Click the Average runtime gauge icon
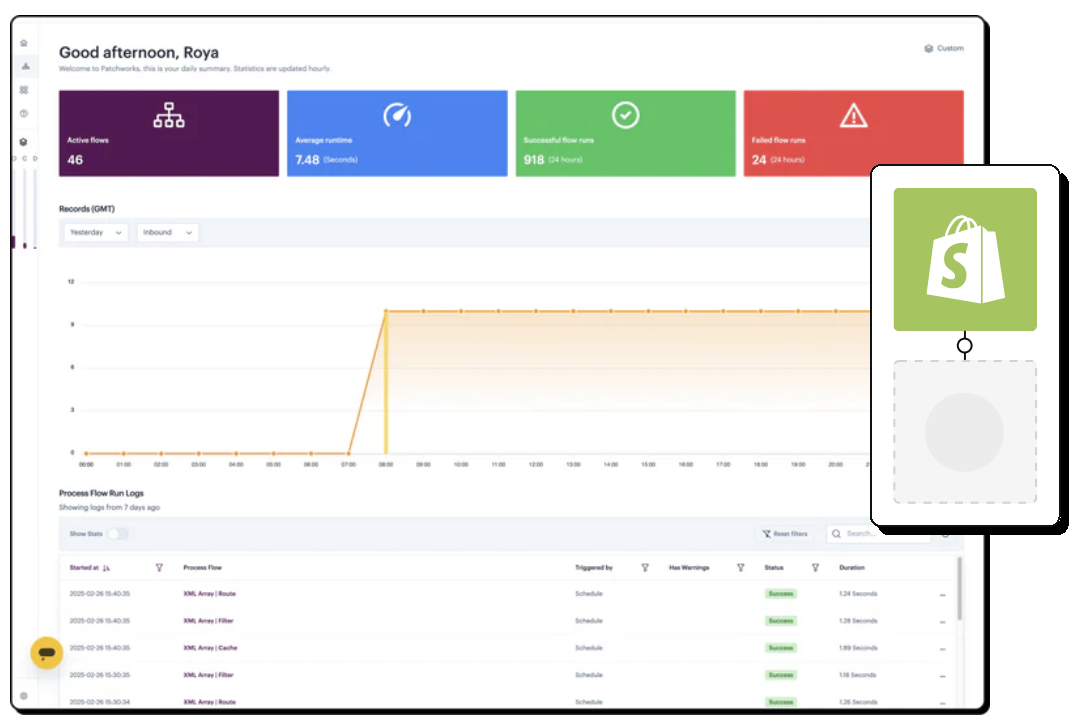The image size is (1086, 728). pos(397,115)
